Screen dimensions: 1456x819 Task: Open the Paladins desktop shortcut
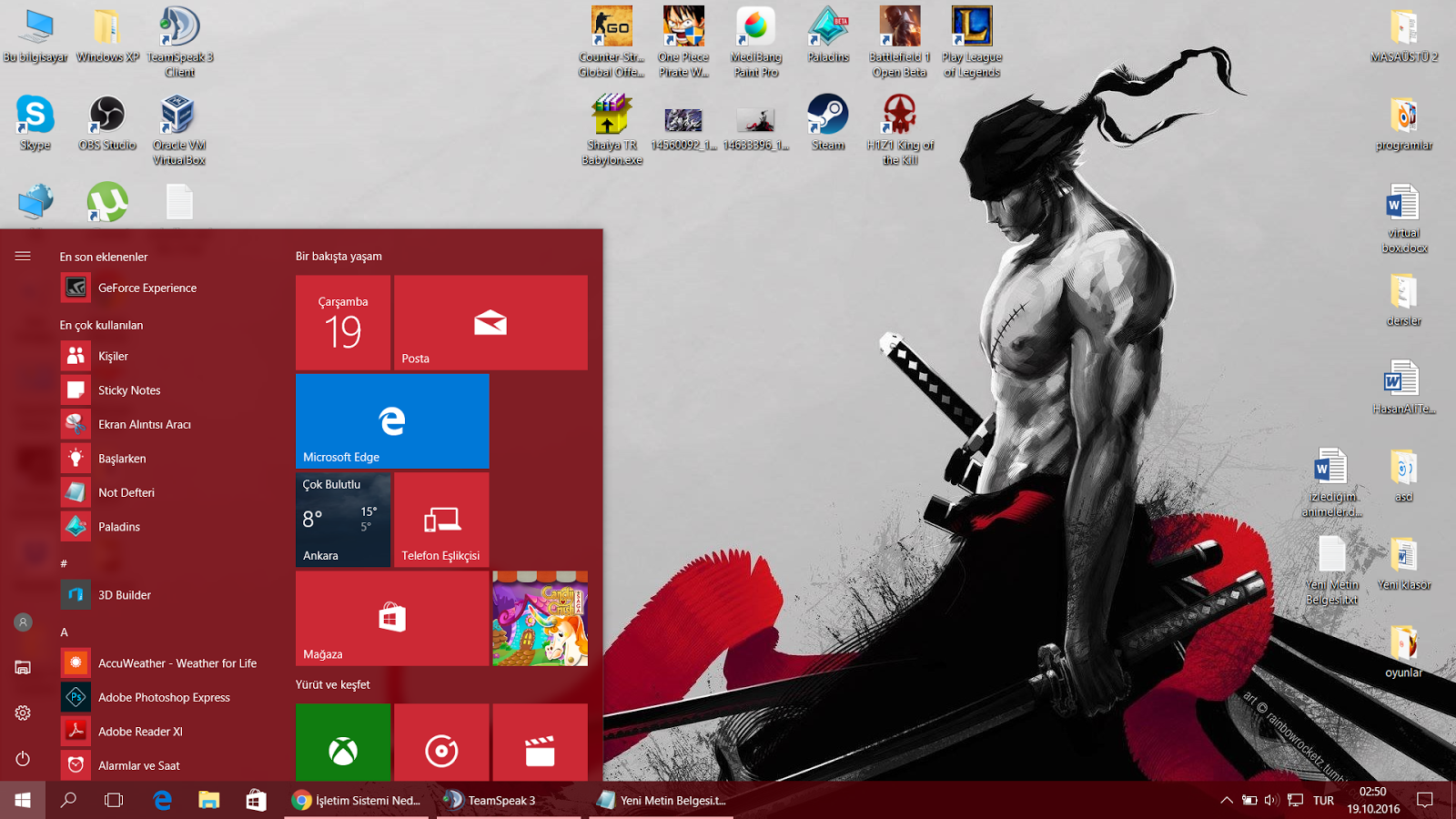pyautogui.click(x=828, y=35)
